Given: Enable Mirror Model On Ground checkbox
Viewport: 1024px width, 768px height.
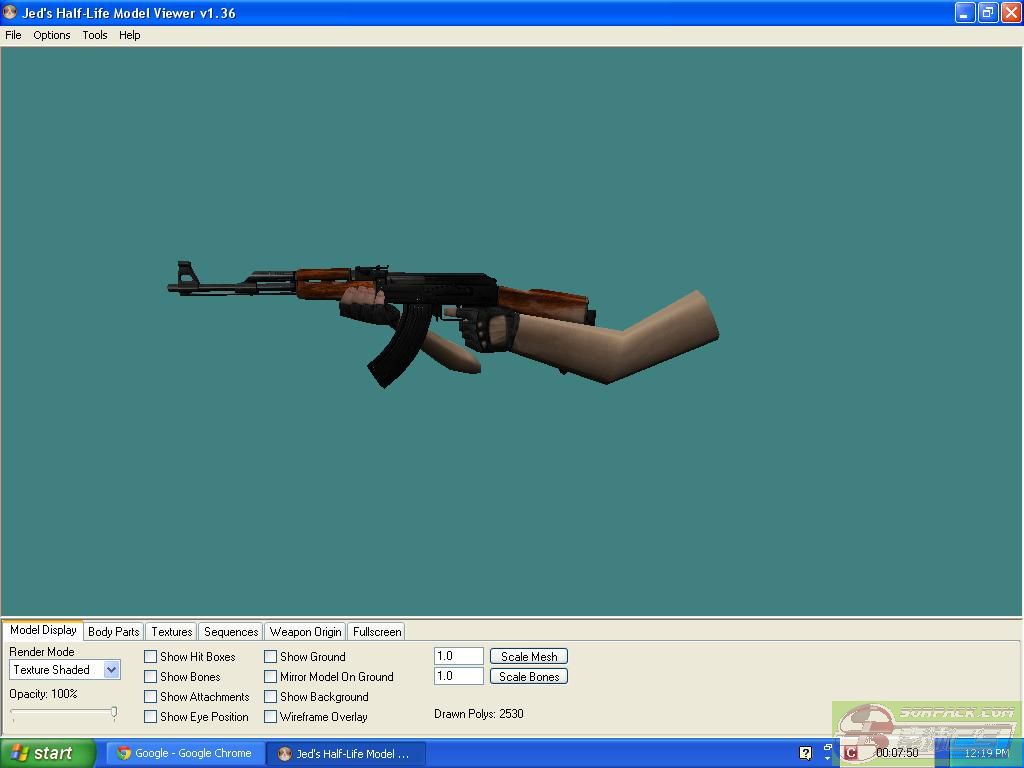Looking at the screenshot, I should (x=270, y=677).
